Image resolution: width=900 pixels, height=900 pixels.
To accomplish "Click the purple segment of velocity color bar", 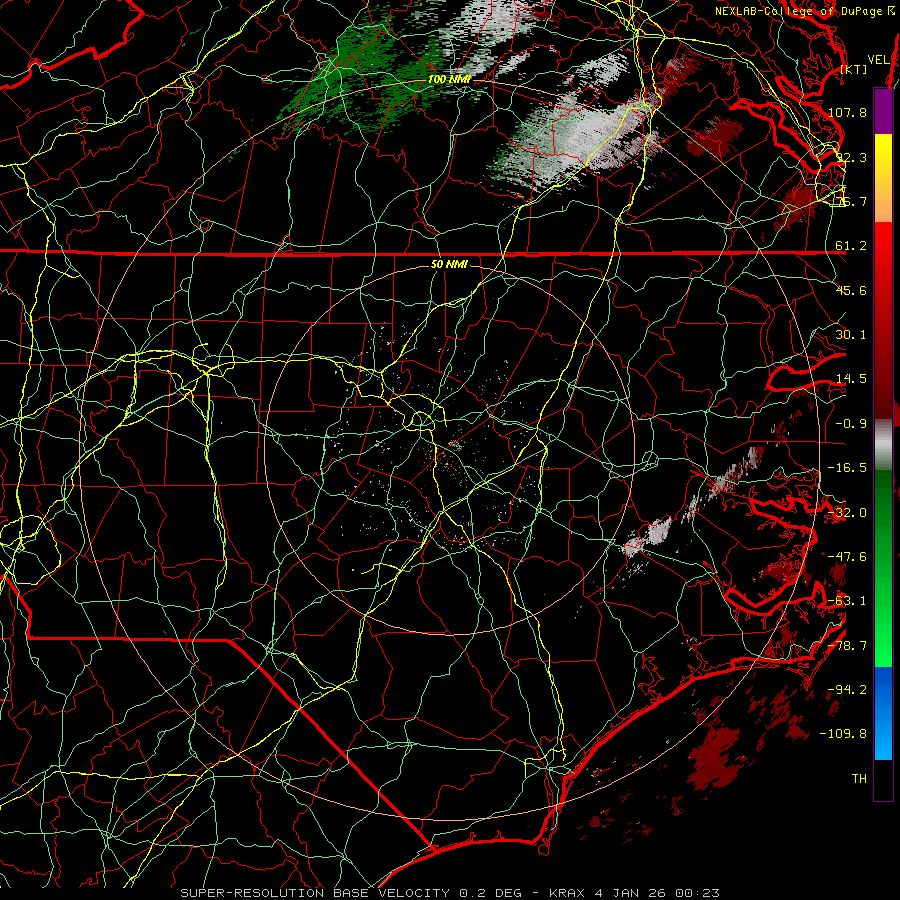I will click(883, 111).
